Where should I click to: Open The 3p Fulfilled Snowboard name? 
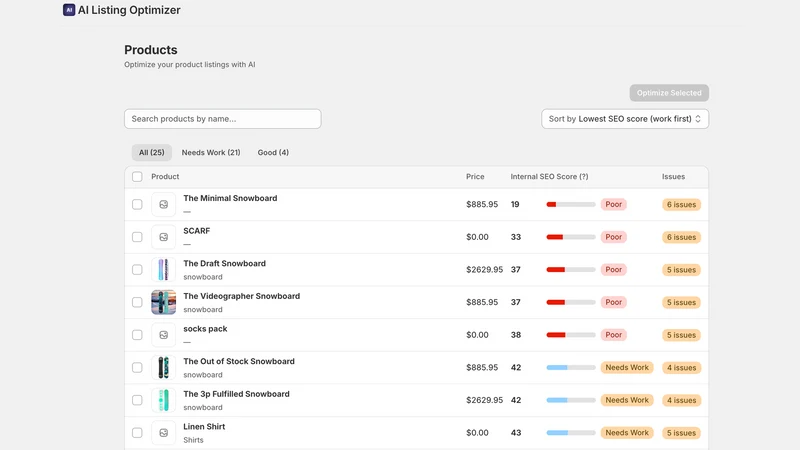[x=236, y=394]
